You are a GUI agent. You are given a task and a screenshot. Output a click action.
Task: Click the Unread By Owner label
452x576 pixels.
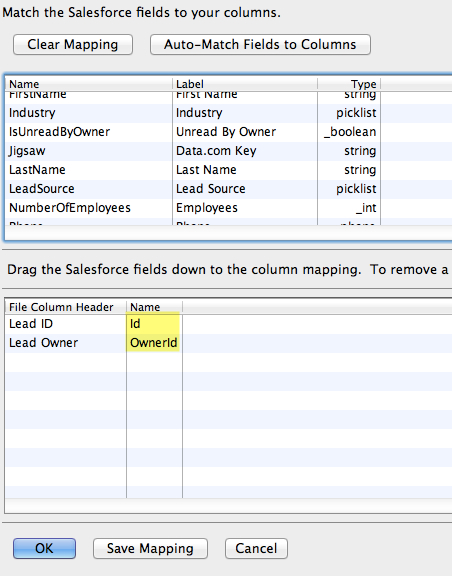(x=226, y=132)
